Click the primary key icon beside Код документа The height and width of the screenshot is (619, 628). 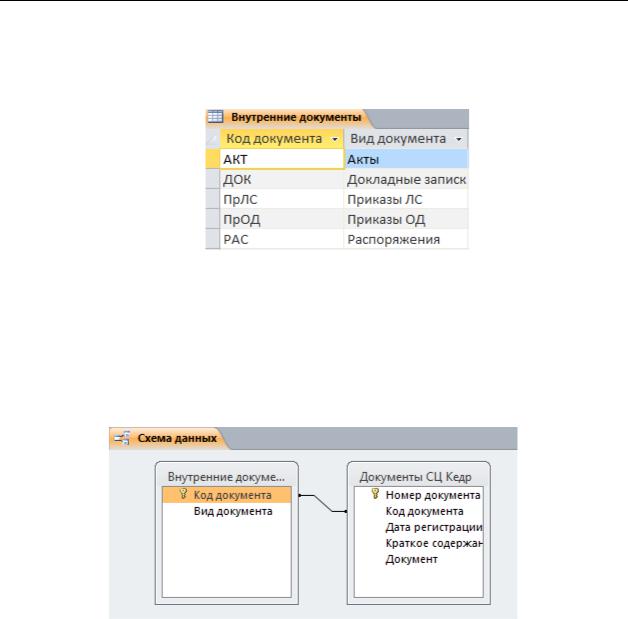click(183, 494)
